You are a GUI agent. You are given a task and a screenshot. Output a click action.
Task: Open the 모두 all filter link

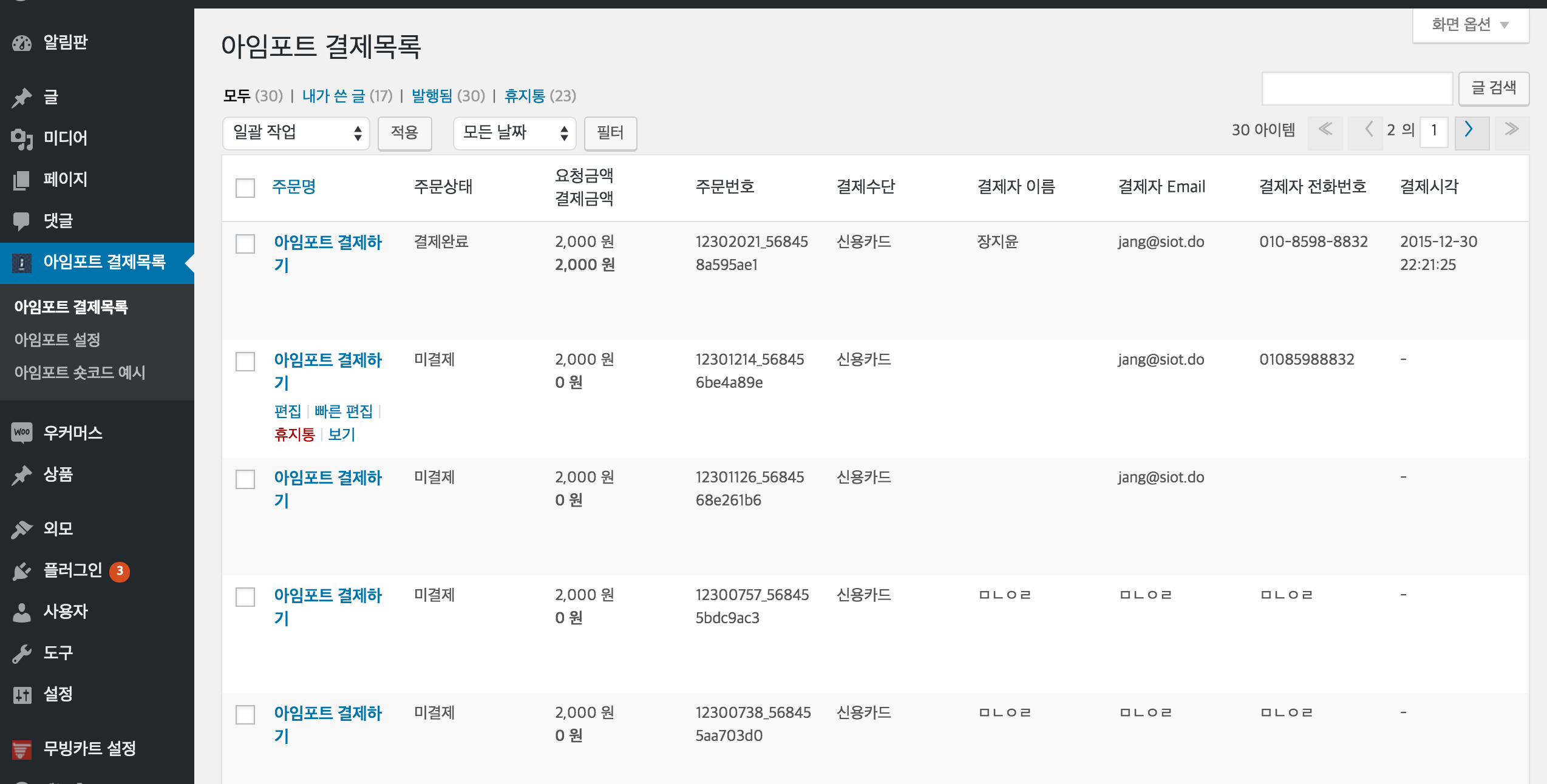coord(237,96)
